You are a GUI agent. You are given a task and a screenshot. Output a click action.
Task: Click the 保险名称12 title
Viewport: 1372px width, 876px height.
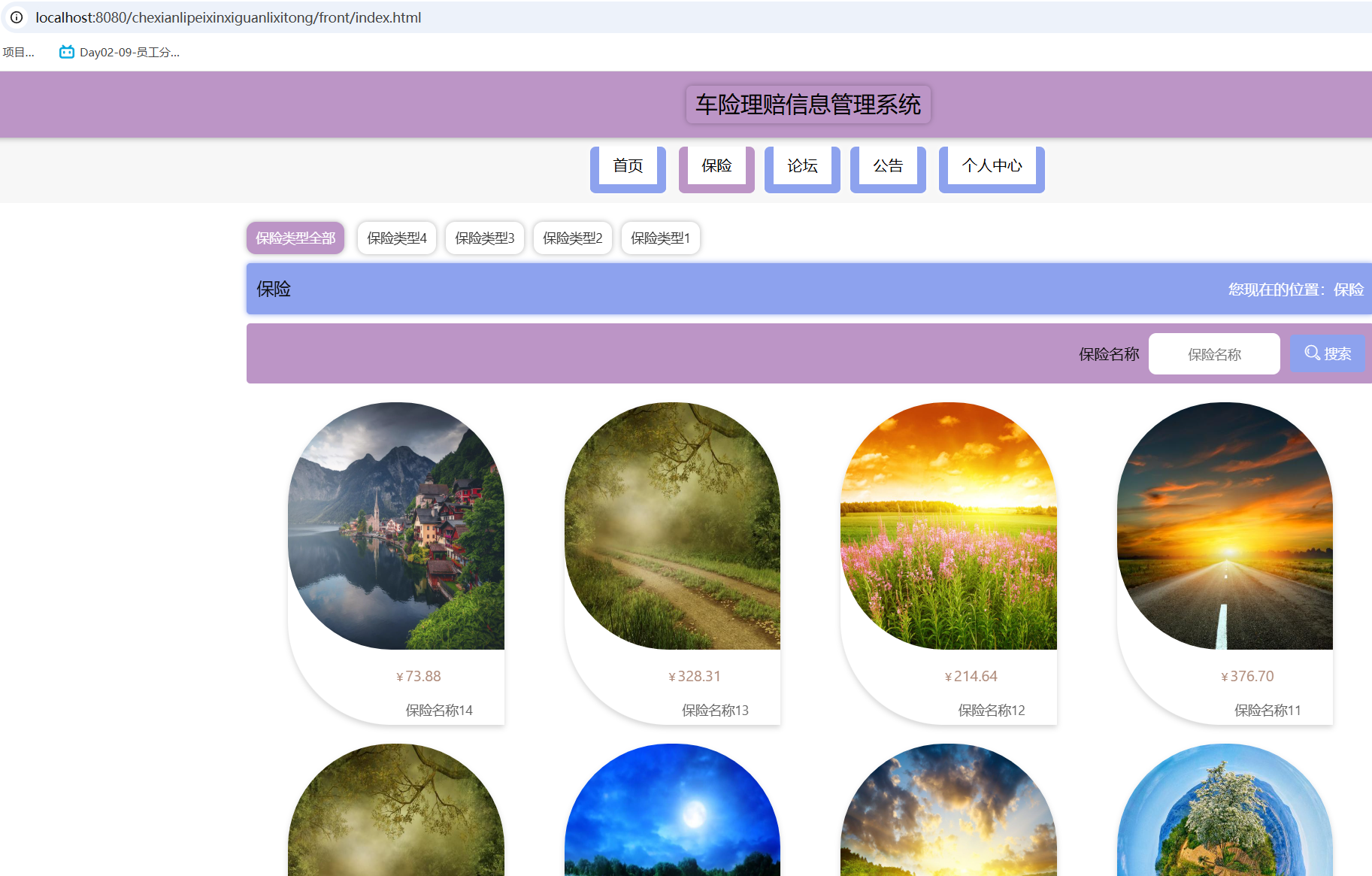click(992, 711)
